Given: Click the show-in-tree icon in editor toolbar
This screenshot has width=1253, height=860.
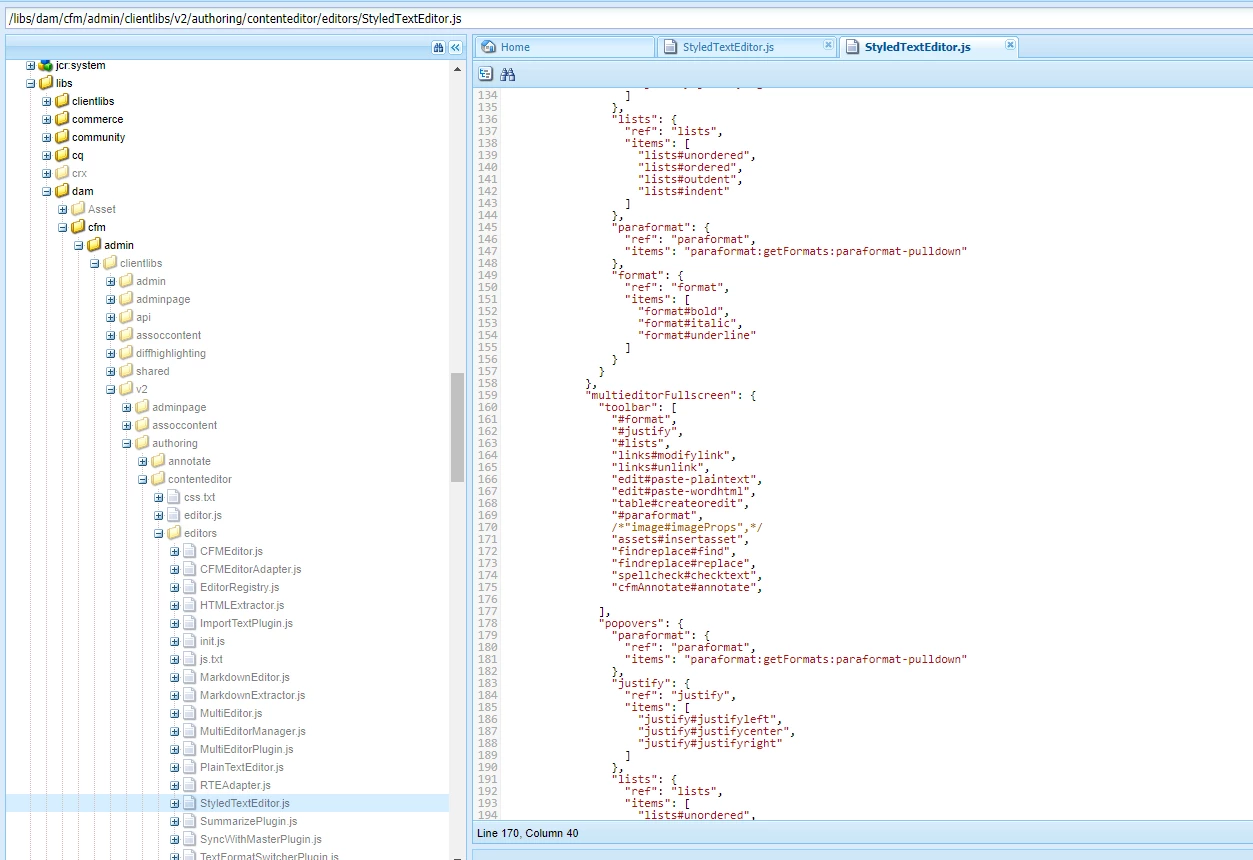Looking at the screenshot, I should [x=486, y=74].
